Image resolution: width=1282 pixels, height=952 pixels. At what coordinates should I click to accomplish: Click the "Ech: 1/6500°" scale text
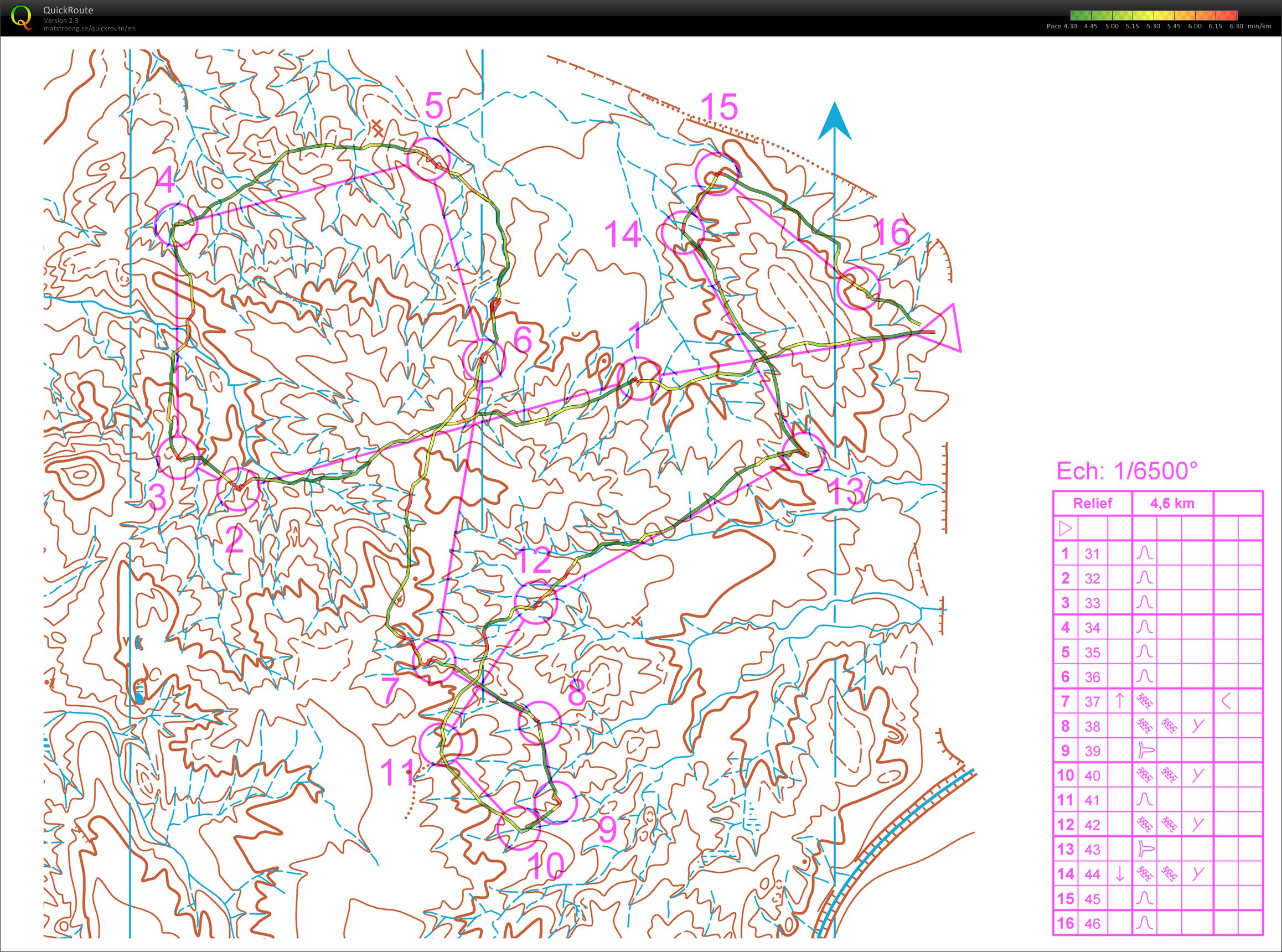click(1127, 472)
